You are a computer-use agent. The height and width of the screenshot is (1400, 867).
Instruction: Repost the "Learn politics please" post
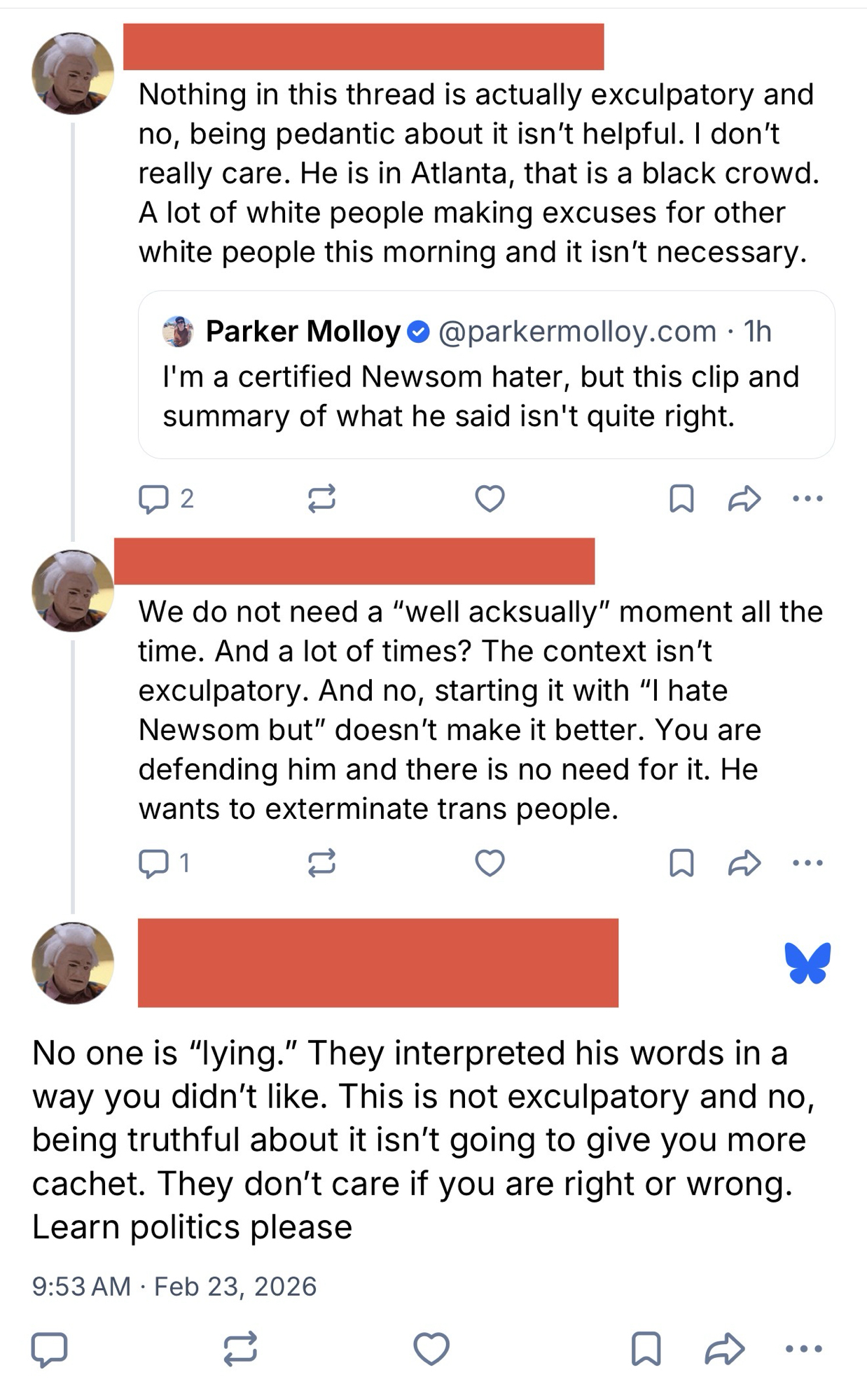coord(240,1349)
